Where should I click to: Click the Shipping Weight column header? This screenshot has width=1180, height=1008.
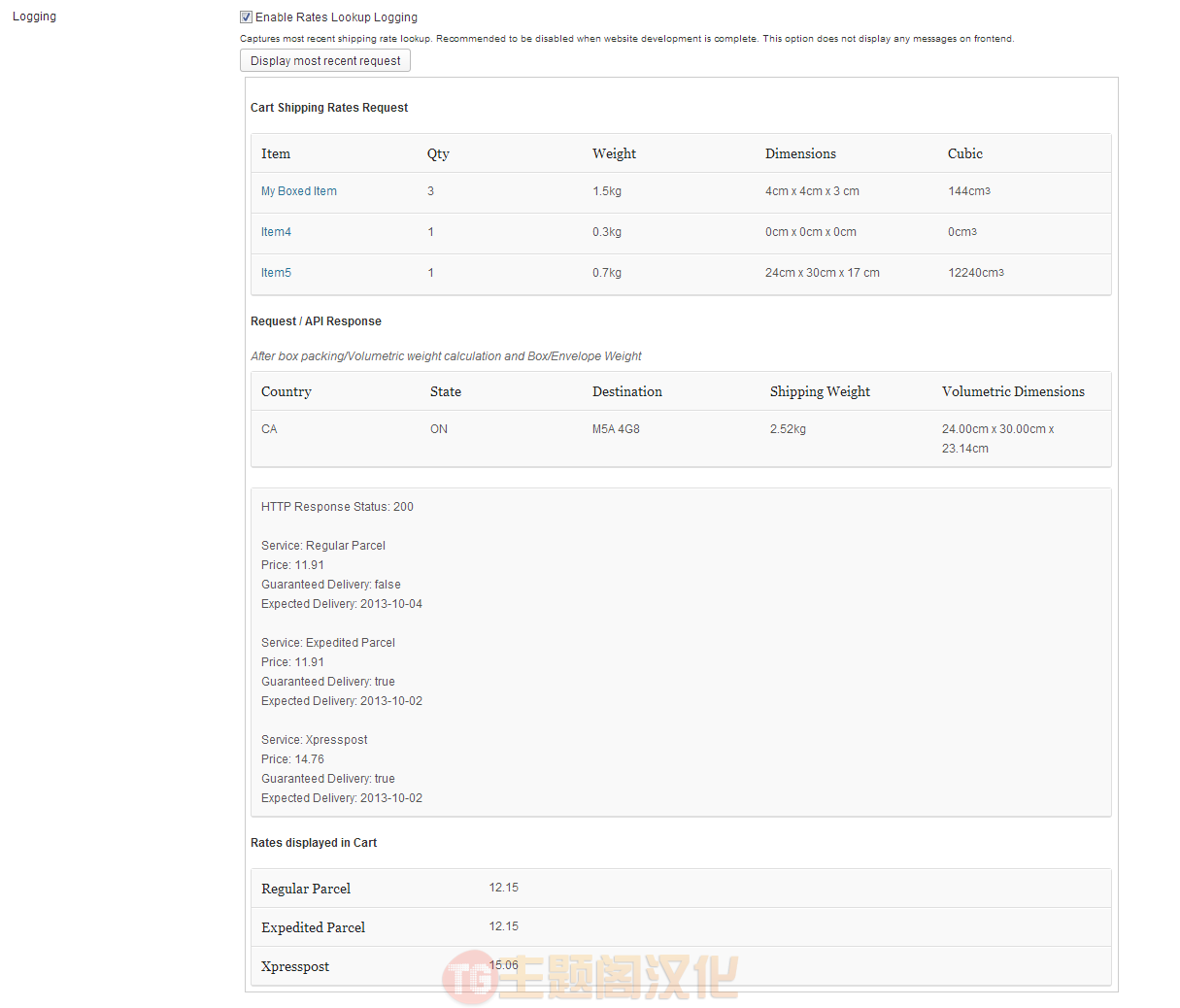(x=820, y=391)
